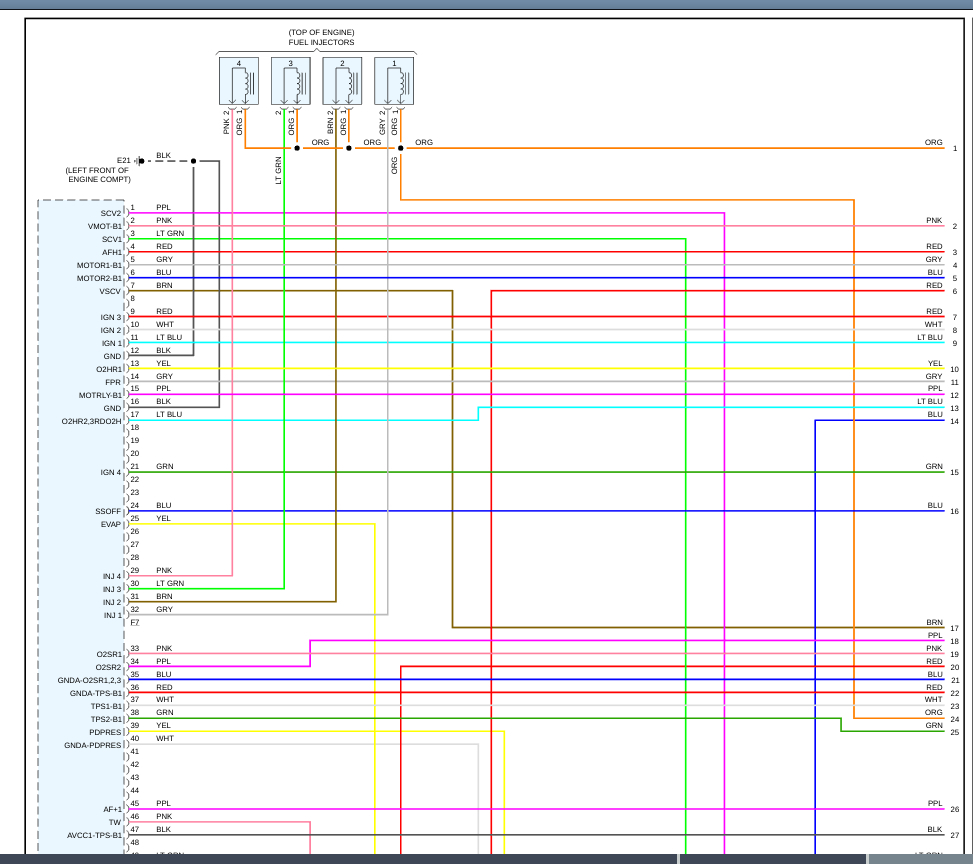The width and height of the screenshot is (973, 864).
Task: Select the fuel injector 3 coil symbol
Action: (291, 83)
